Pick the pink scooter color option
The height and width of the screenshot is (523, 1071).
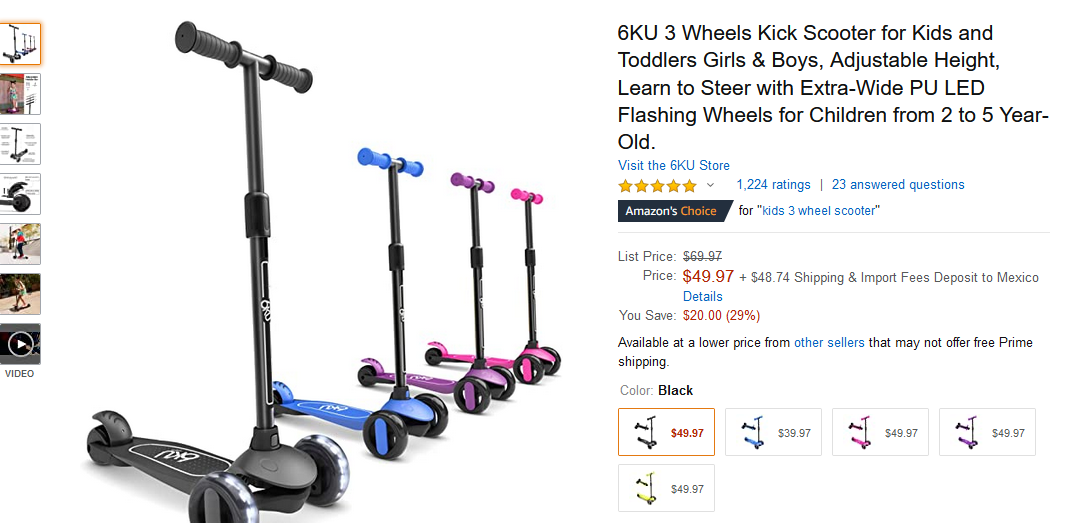[880, 432]
